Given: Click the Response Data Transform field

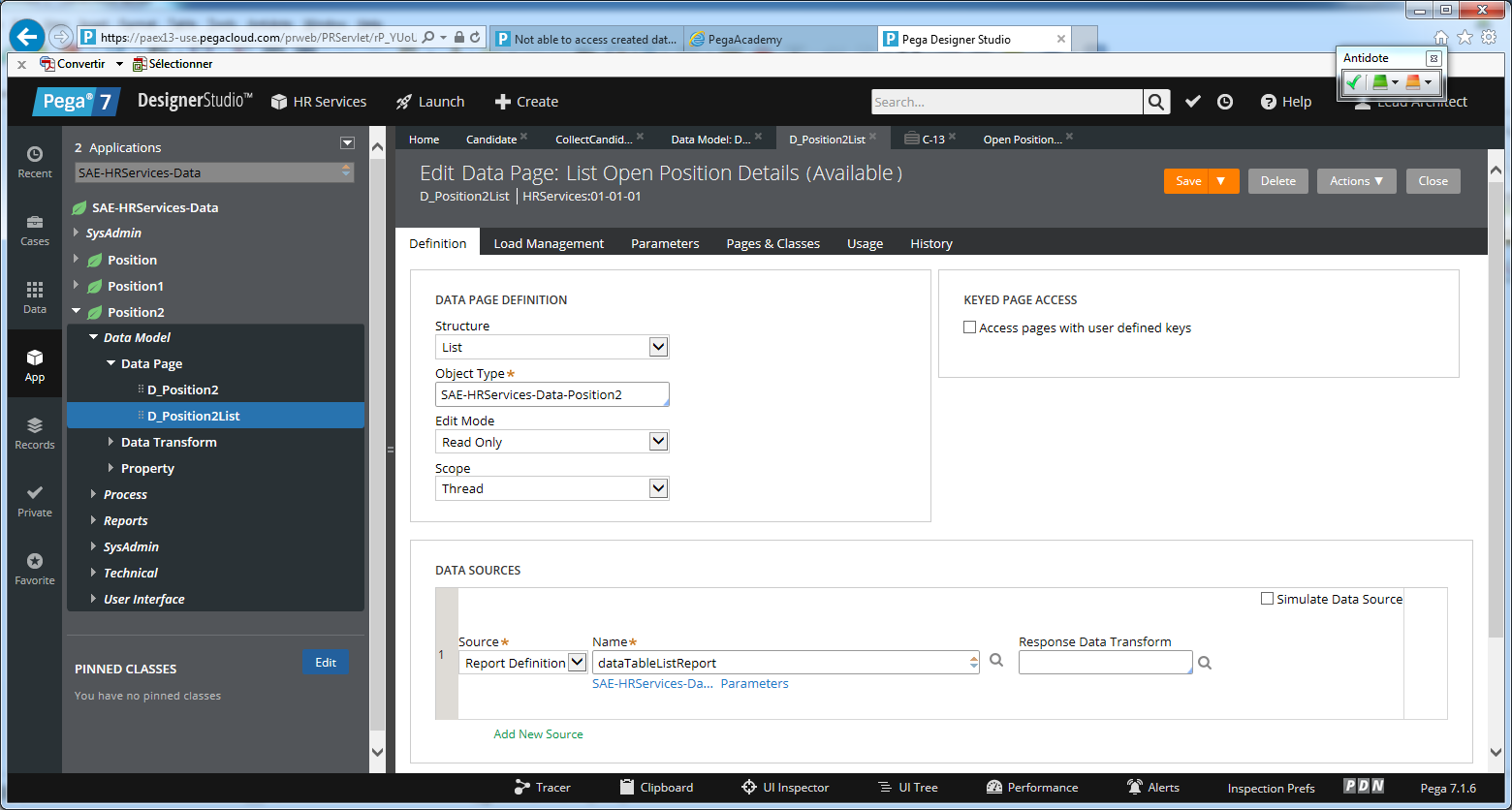Looking at the screenshot, I should click(1106, 663).
